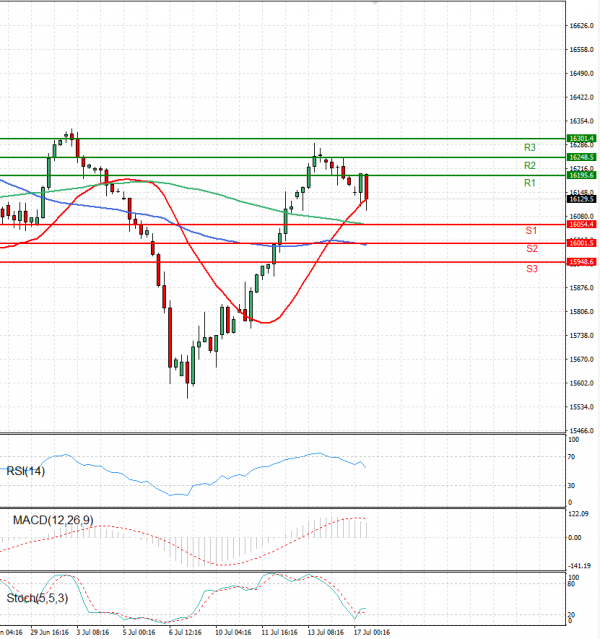Click the 3 Jul 08:16 time label
This screenshot has width=600, height=639.
93,632
